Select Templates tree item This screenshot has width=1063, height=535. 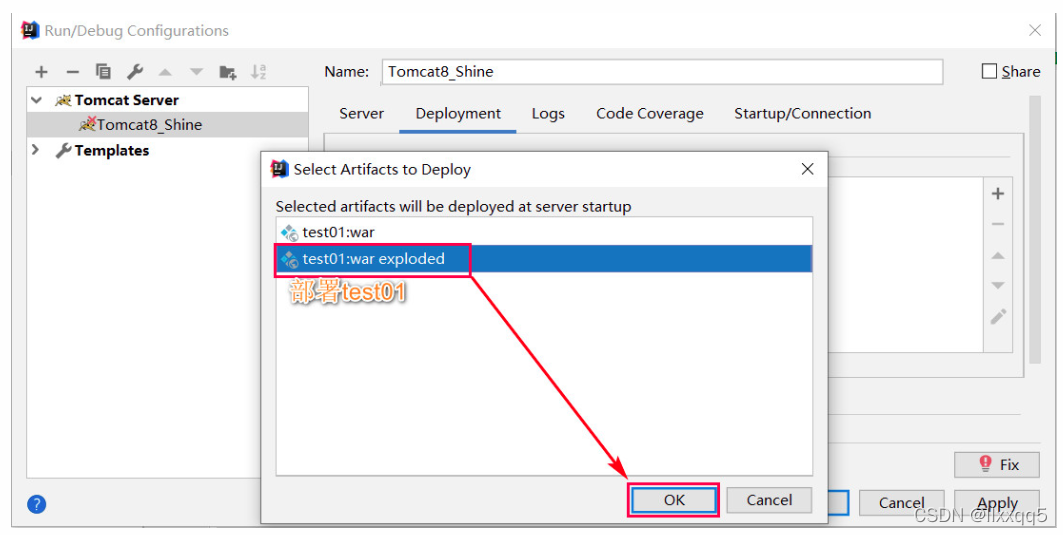click(x=111, y=151)
